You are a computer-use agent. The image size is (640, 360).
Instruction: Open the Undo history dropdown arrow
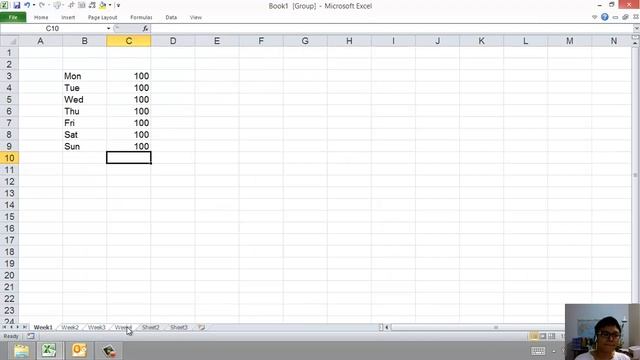point(33,5)
